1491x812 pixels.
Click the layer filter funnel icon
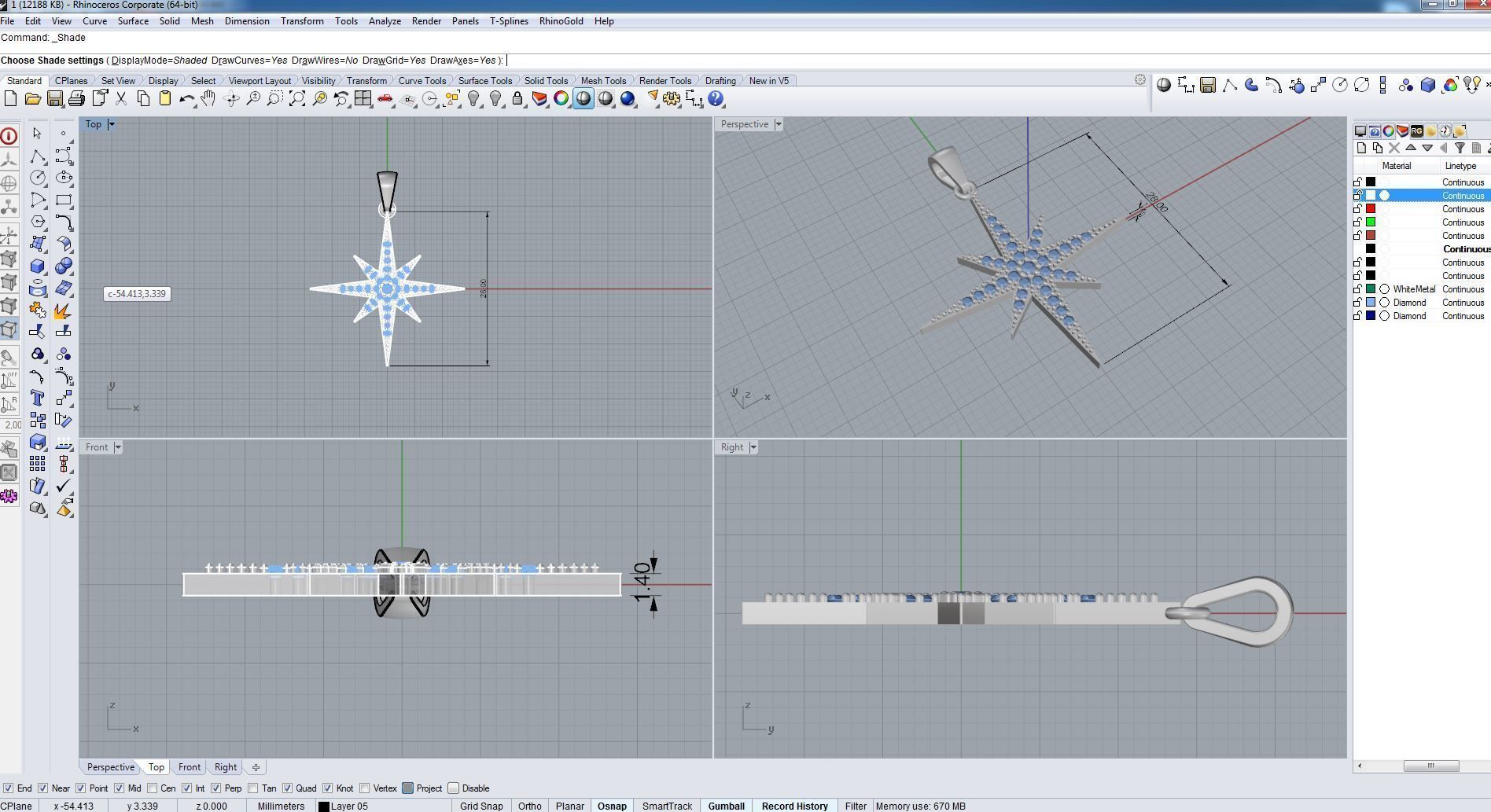pyautogui.click(x=1460, y=148)
